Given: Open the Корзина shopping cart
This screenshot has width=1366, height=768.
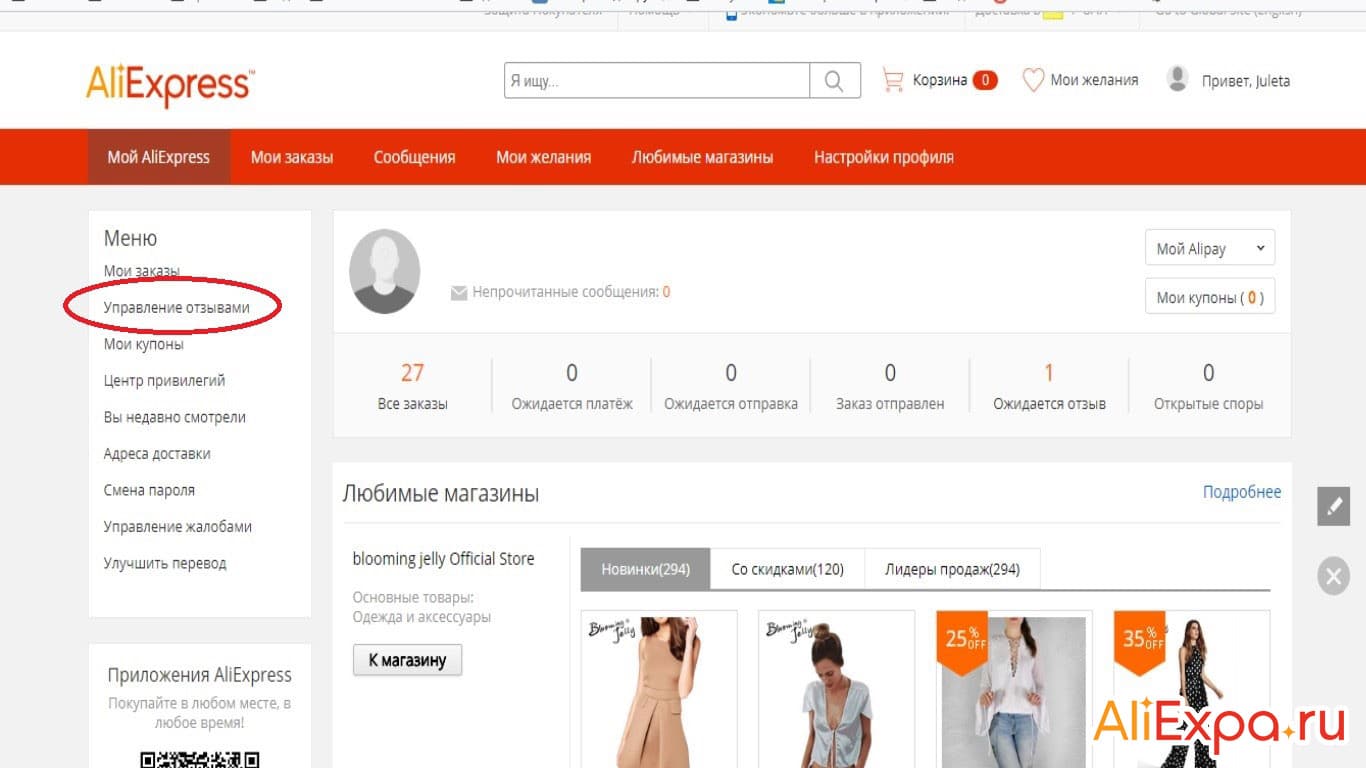Looking at the screenshot, I should [x=940, y=80].
